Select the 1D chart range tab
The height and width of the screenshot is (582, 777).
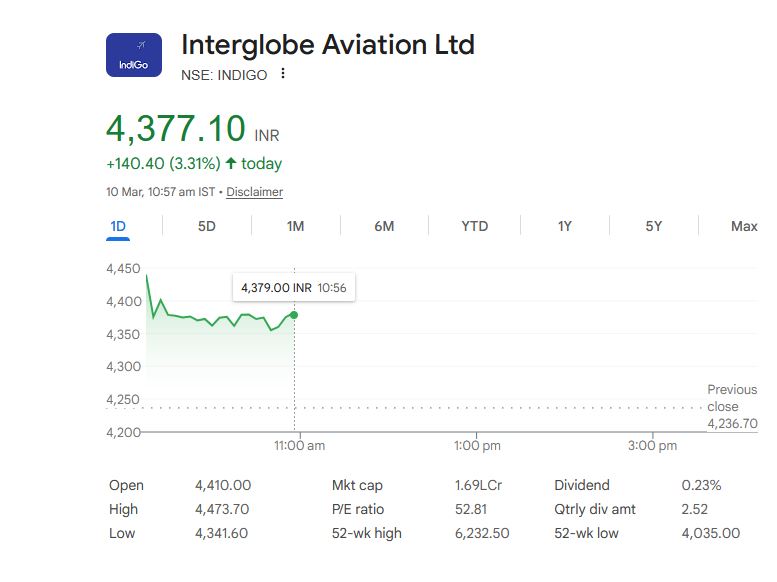click(x=118, y=226)
